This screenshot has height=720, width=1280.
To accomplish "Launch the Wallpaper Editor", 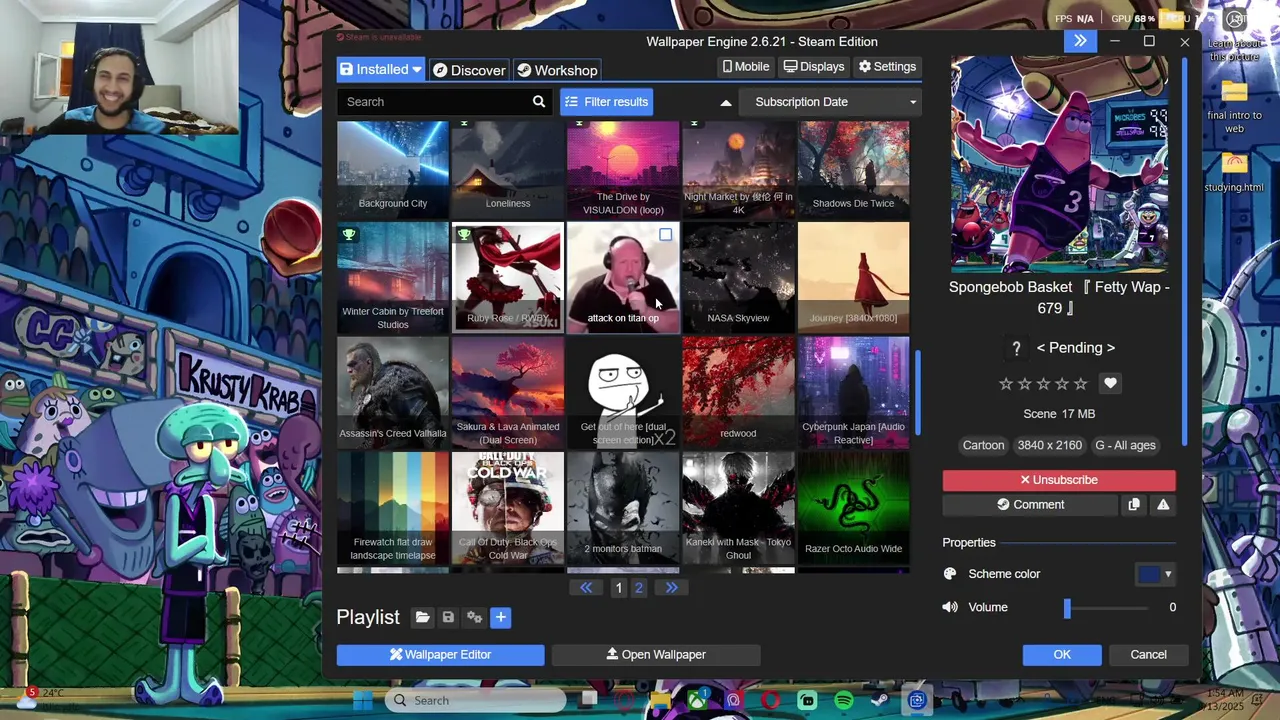I will [440, 655].
